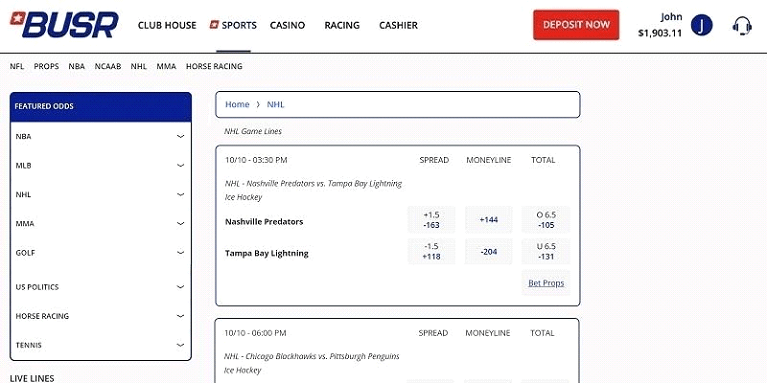Screen dimensions: 767x383
Task: Open the CASINO tab
Action: click(x=288, y=25)
